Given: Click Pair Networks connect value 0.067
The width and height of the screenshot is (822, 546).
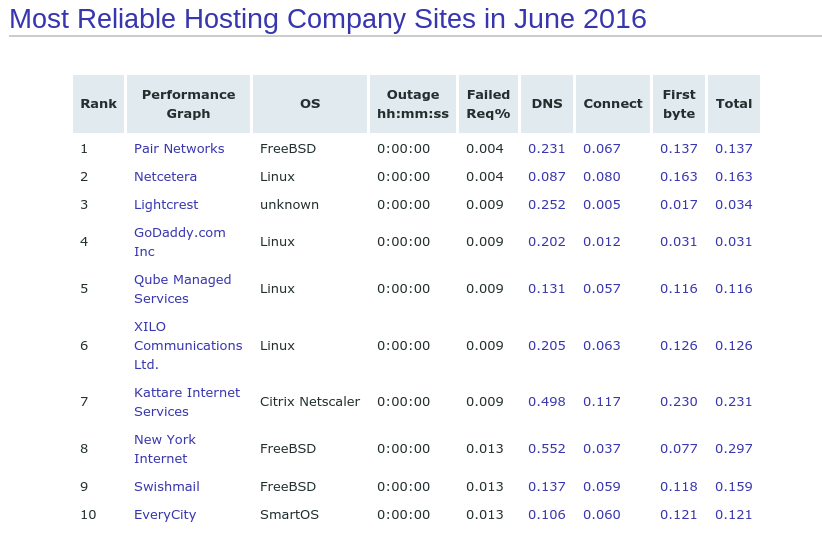Looking at the screenshot, I should [601, 149].
